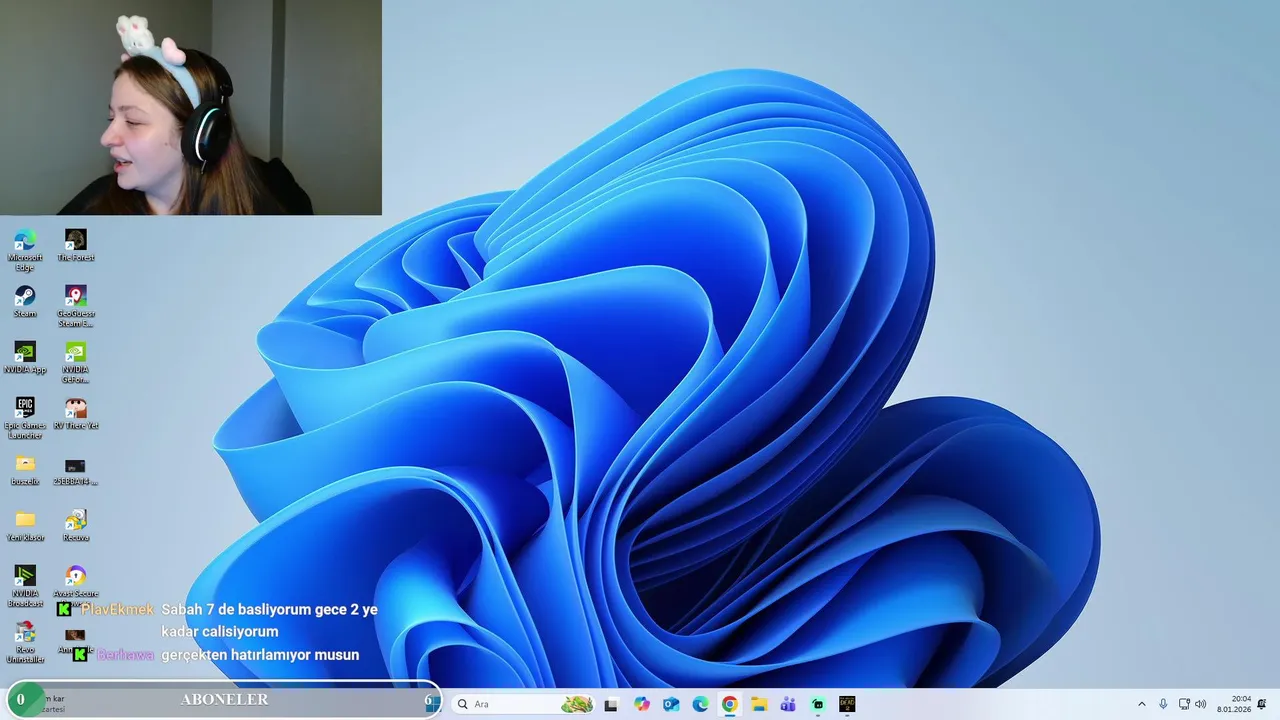Open the notifications bell icon
Viewport: 1280px width, 720px height.
click(1262, 704)
